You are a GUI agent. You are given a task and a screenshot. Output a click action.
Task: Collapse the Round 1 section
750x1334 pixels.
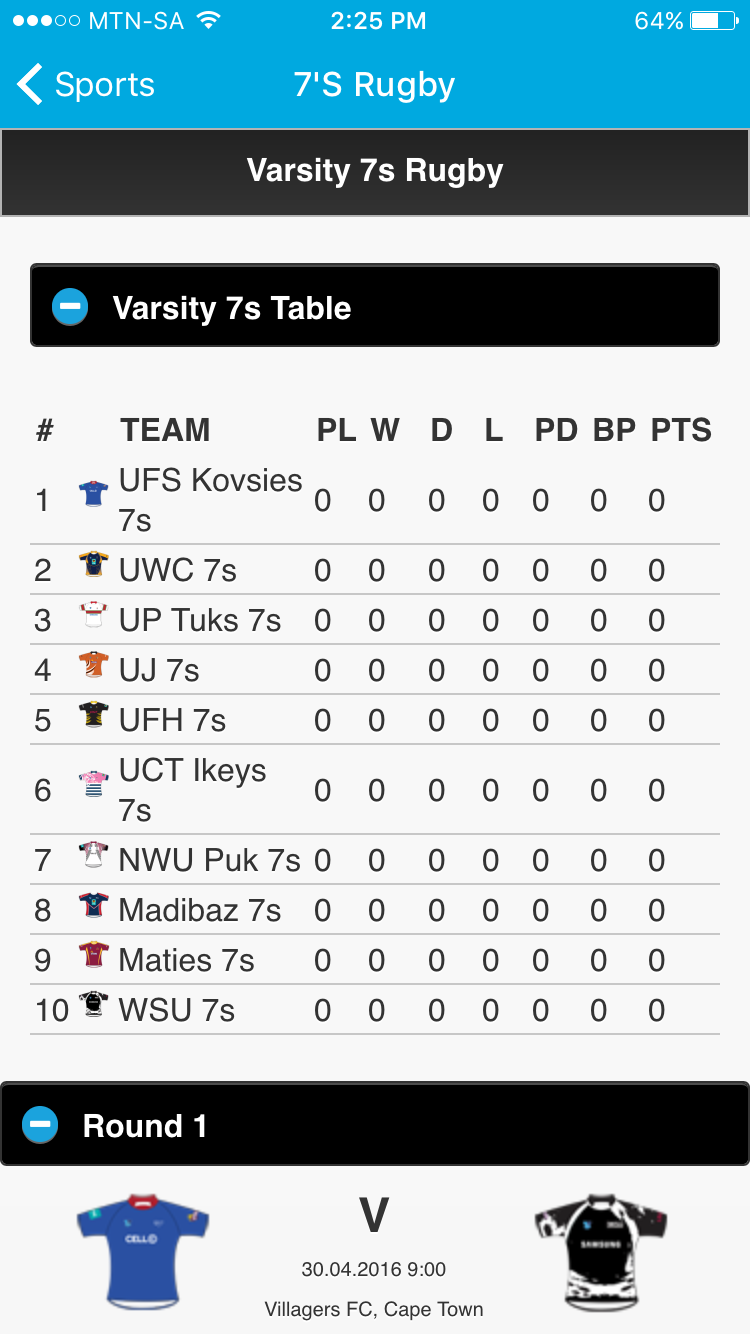tap(374, 1125)
